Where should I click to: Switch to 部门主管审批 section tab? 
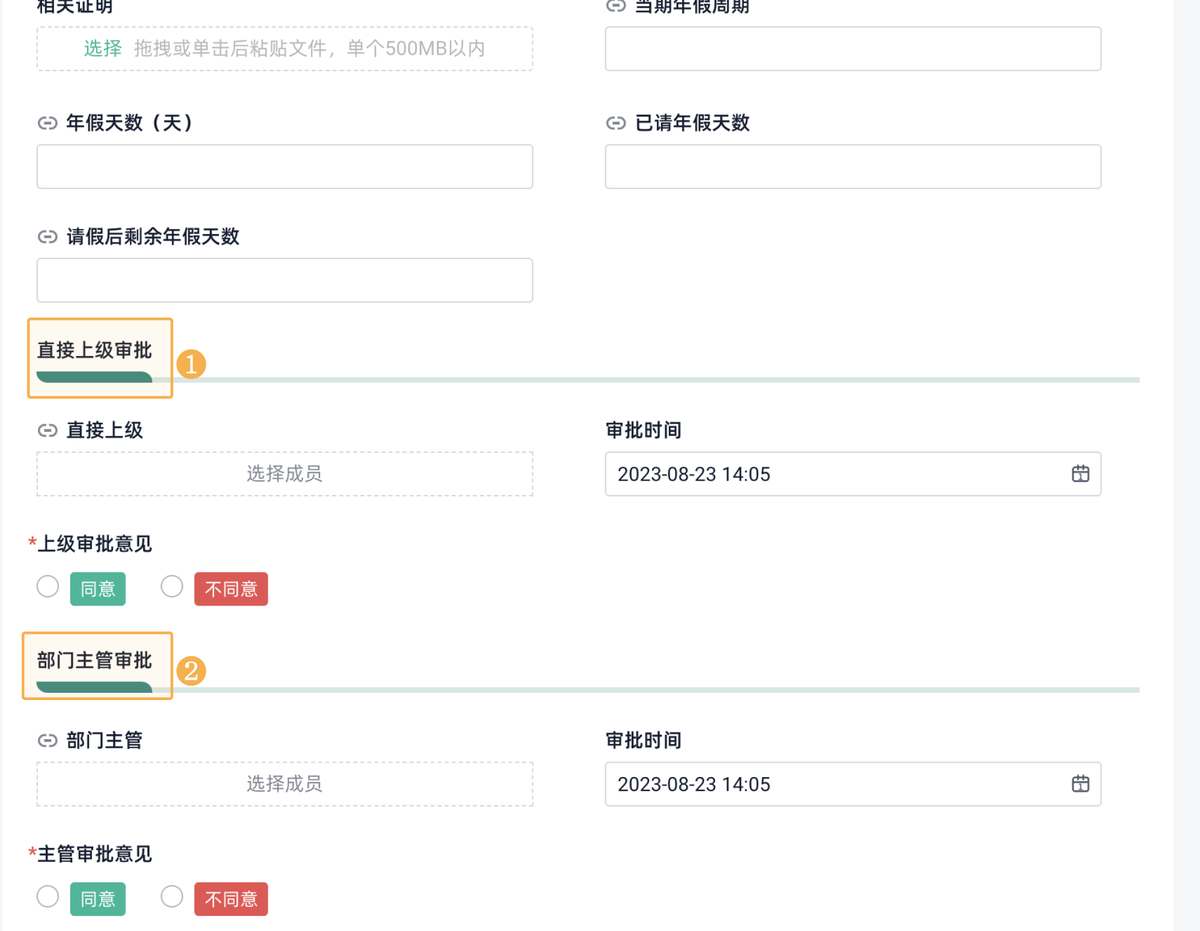(x=95, y=662)
